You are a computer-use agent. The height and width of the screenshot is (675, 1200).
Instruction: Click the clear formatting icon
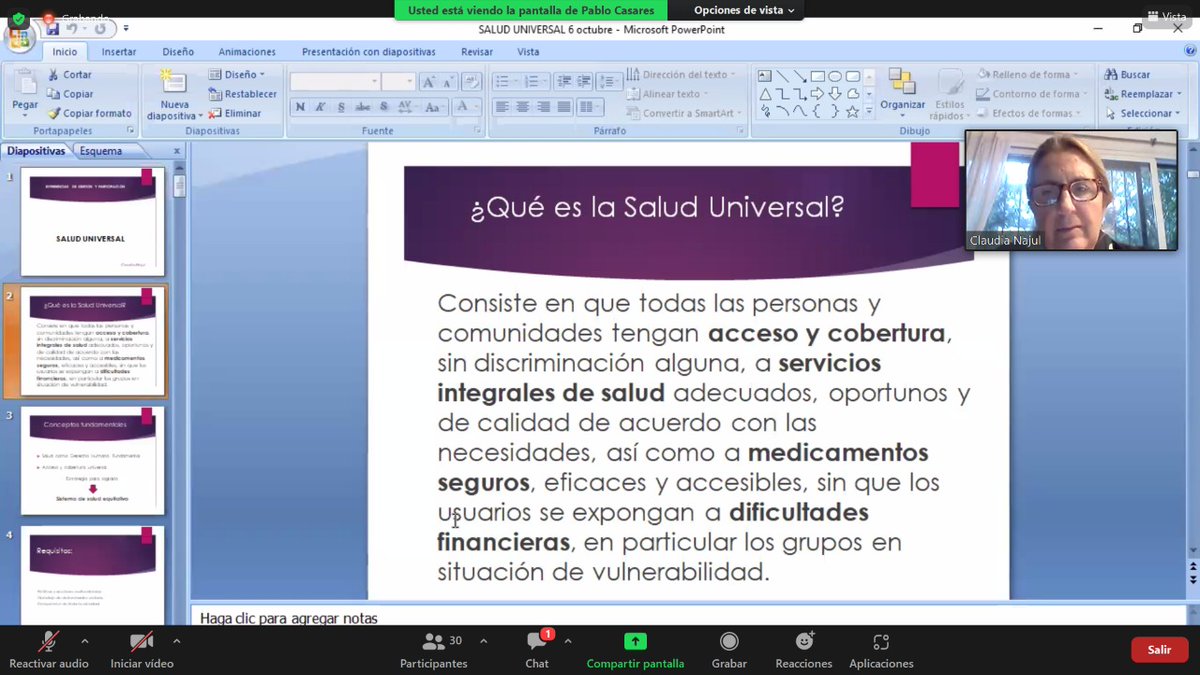pyautogui.click(x=472, y=82)
